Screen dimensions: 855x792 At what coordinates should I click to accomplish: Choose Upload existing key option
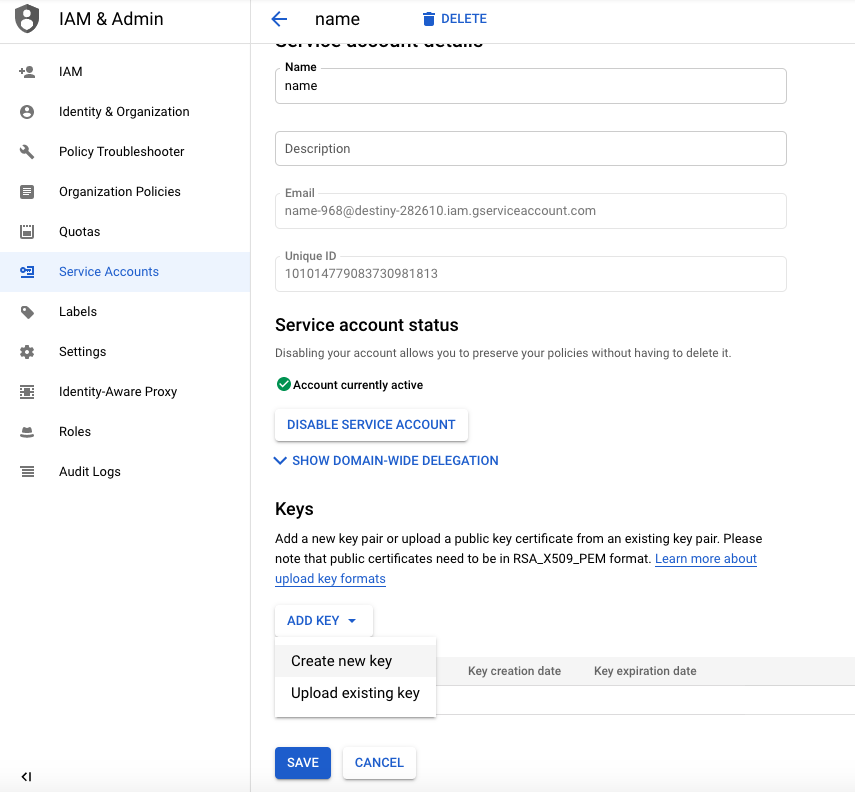pyautogui.click(x=355, y=693)
